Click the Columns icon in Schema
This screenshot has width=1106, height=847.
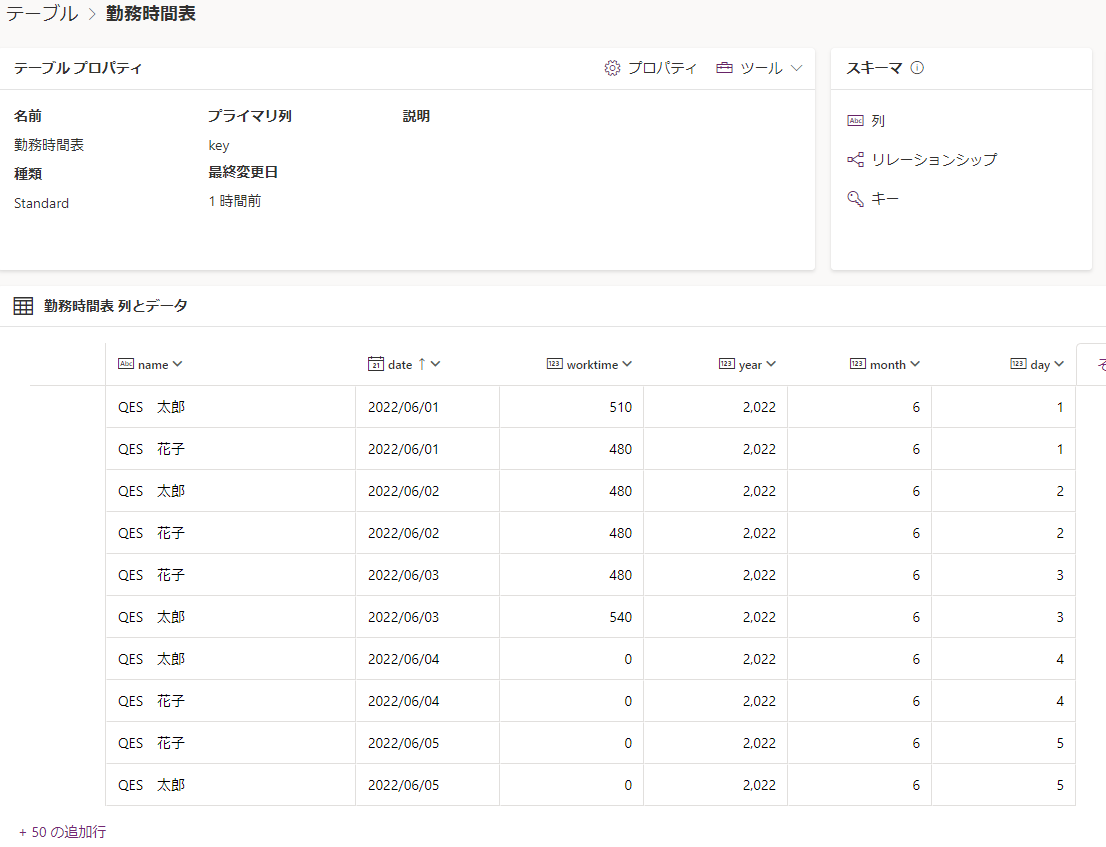click(855, 120)
